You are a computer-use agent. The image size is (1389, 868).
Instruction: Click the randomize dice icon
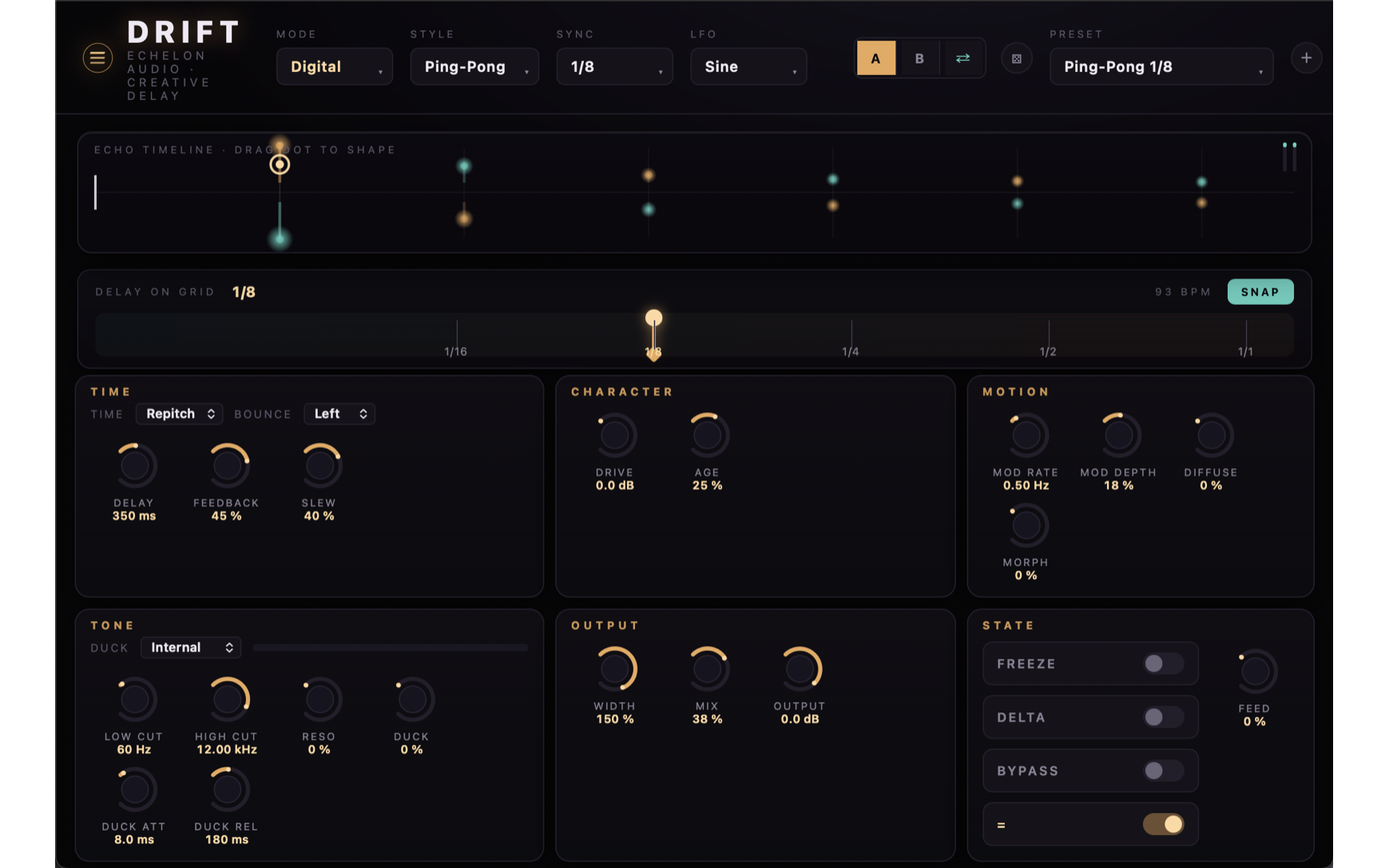[x=1016, y=58]
